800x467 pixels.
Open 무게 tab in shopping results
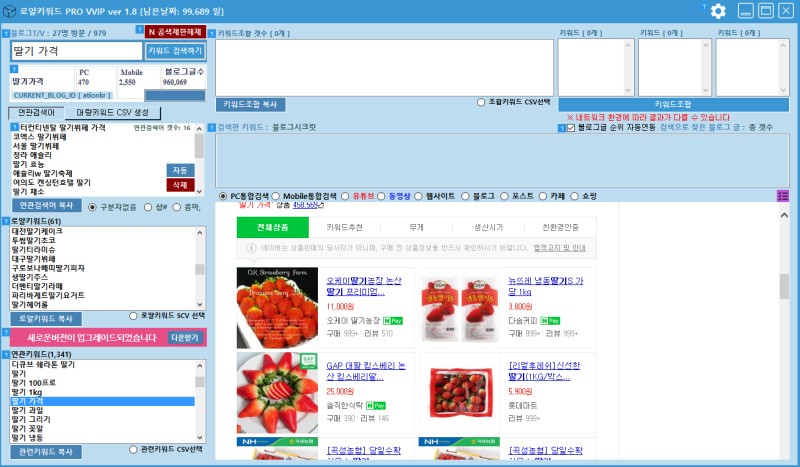(x=416, y=227)
